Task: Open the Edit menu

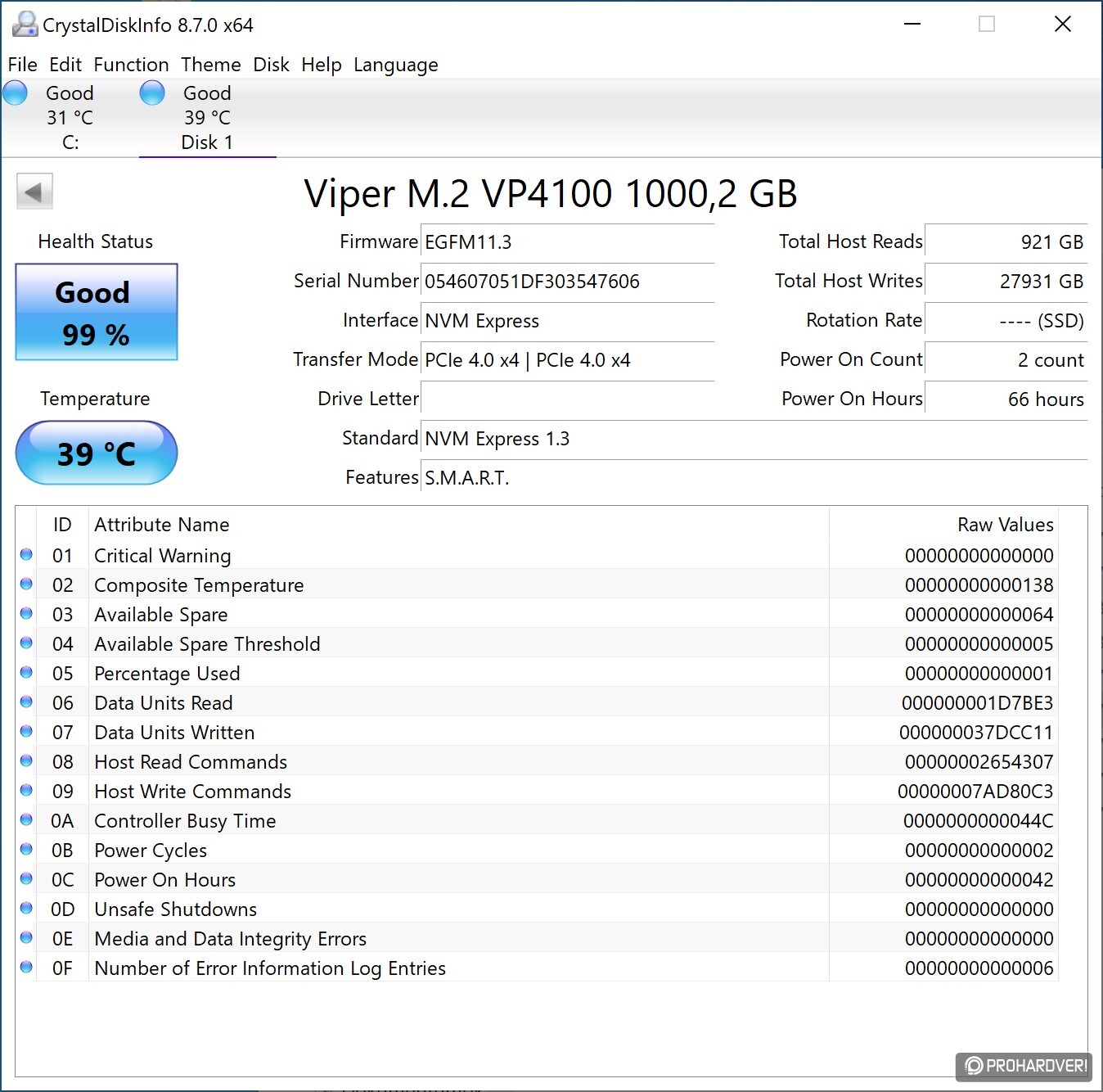Action: point(65,65)
